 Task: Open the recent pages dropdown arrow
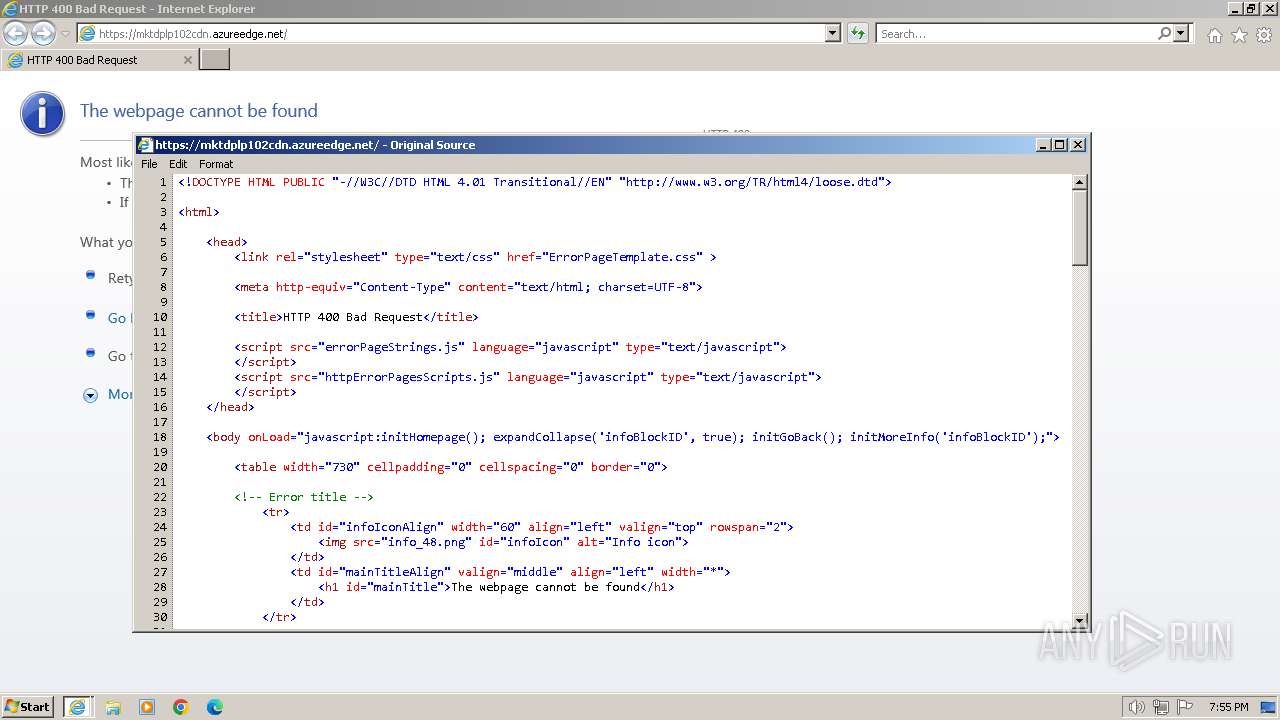coord(66,34)
